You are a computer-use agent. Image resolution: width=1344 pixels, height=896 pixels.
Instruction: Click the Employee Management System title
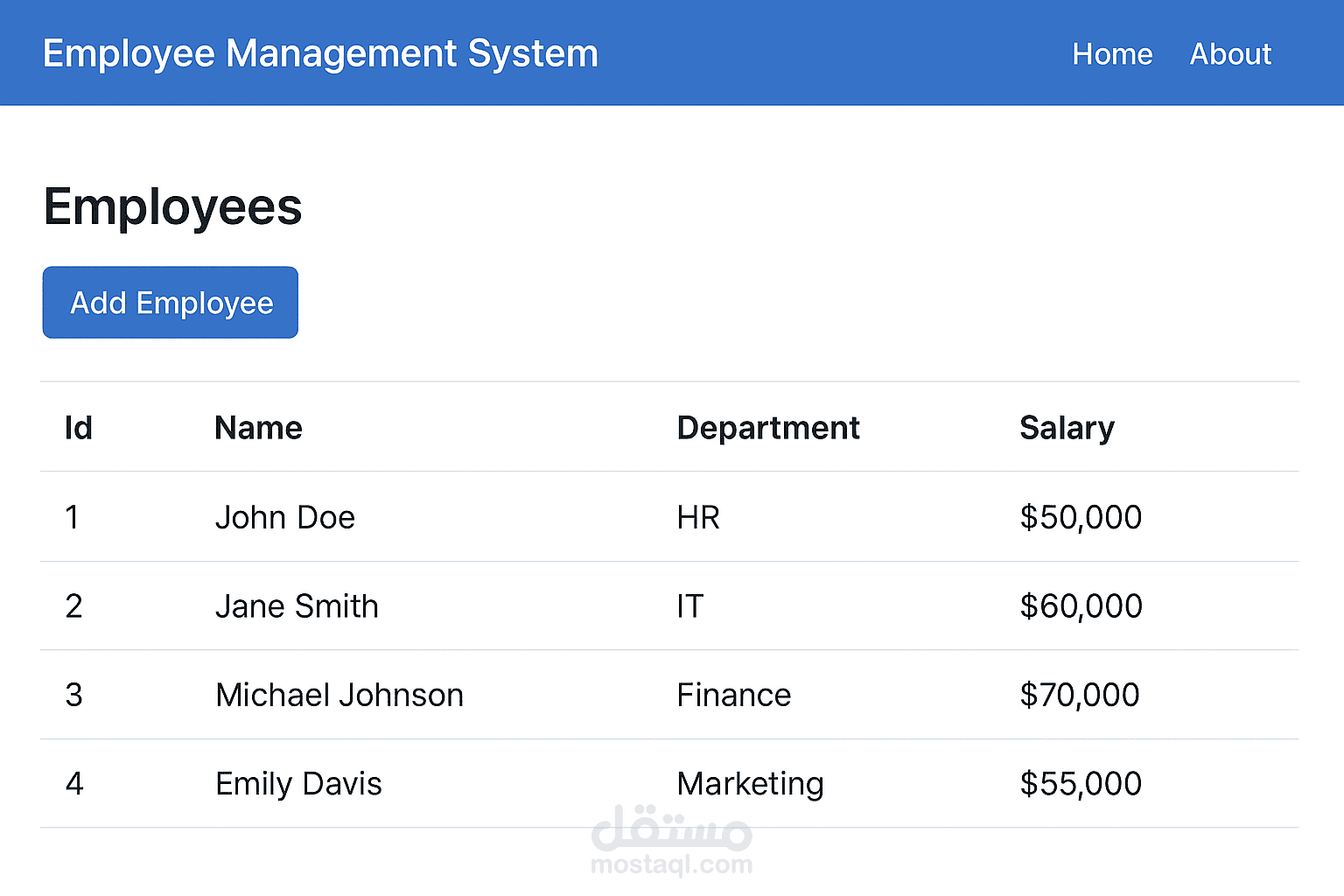(x=320, y=53)
